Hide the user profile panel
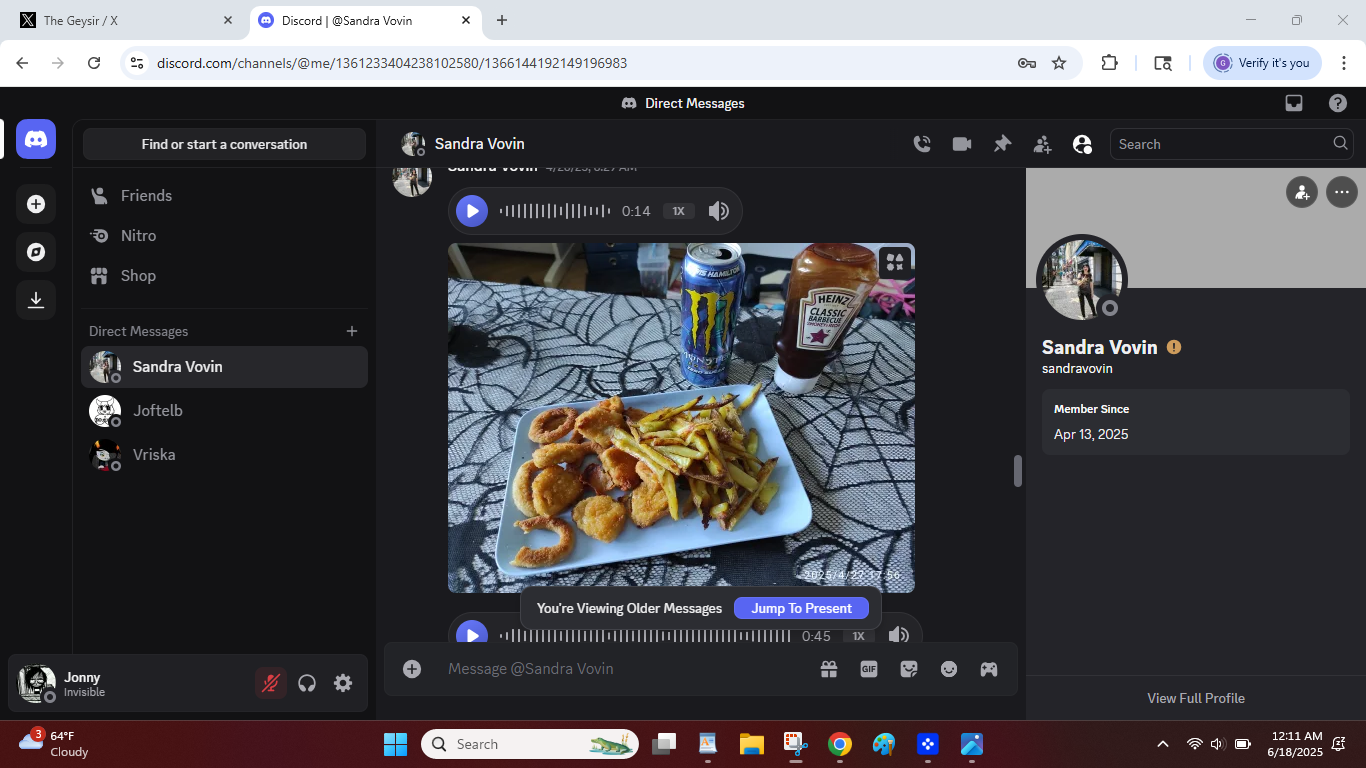This screenshot has height=768, width=1366. click(x=1082, y=144)
